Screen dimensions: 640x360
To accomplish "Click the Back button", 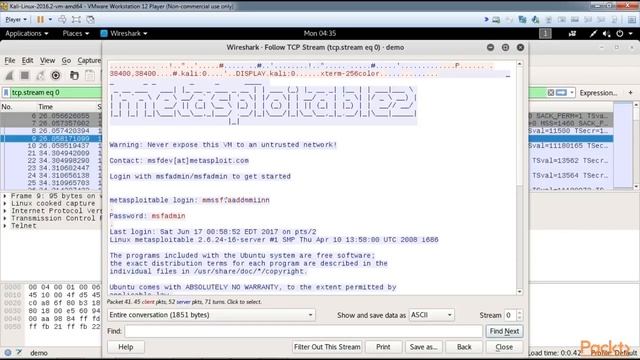I will [464, 347].
